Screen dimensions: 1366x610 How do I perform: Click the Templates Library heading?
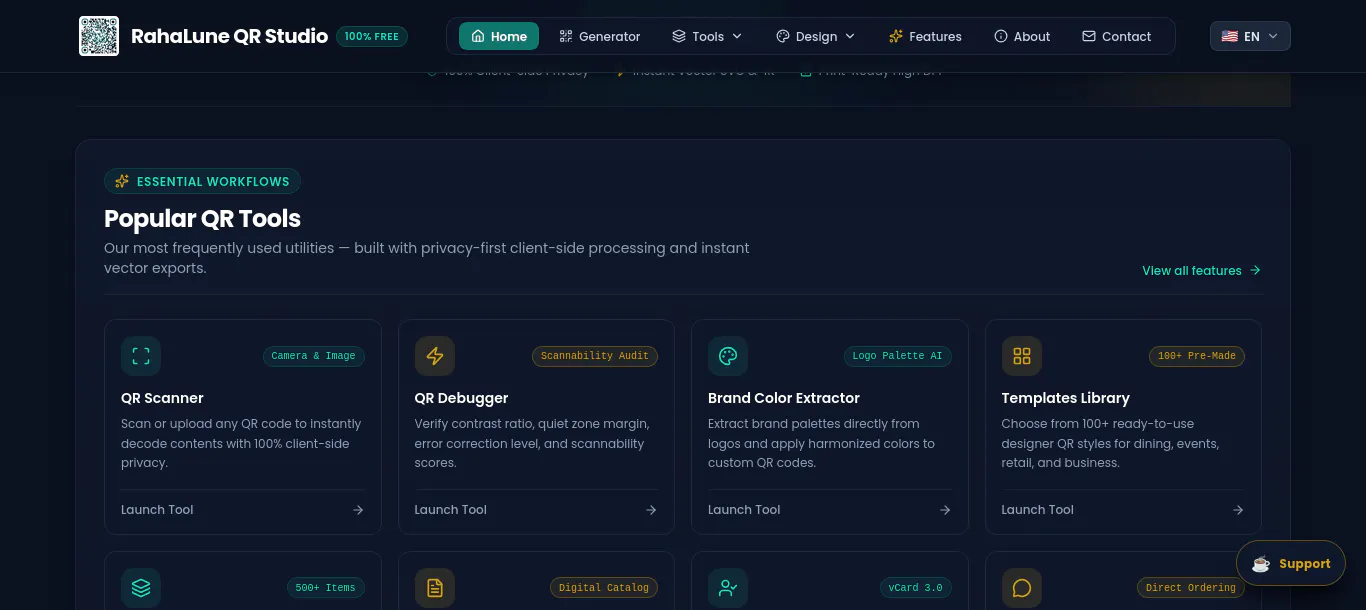[1066, 398]
